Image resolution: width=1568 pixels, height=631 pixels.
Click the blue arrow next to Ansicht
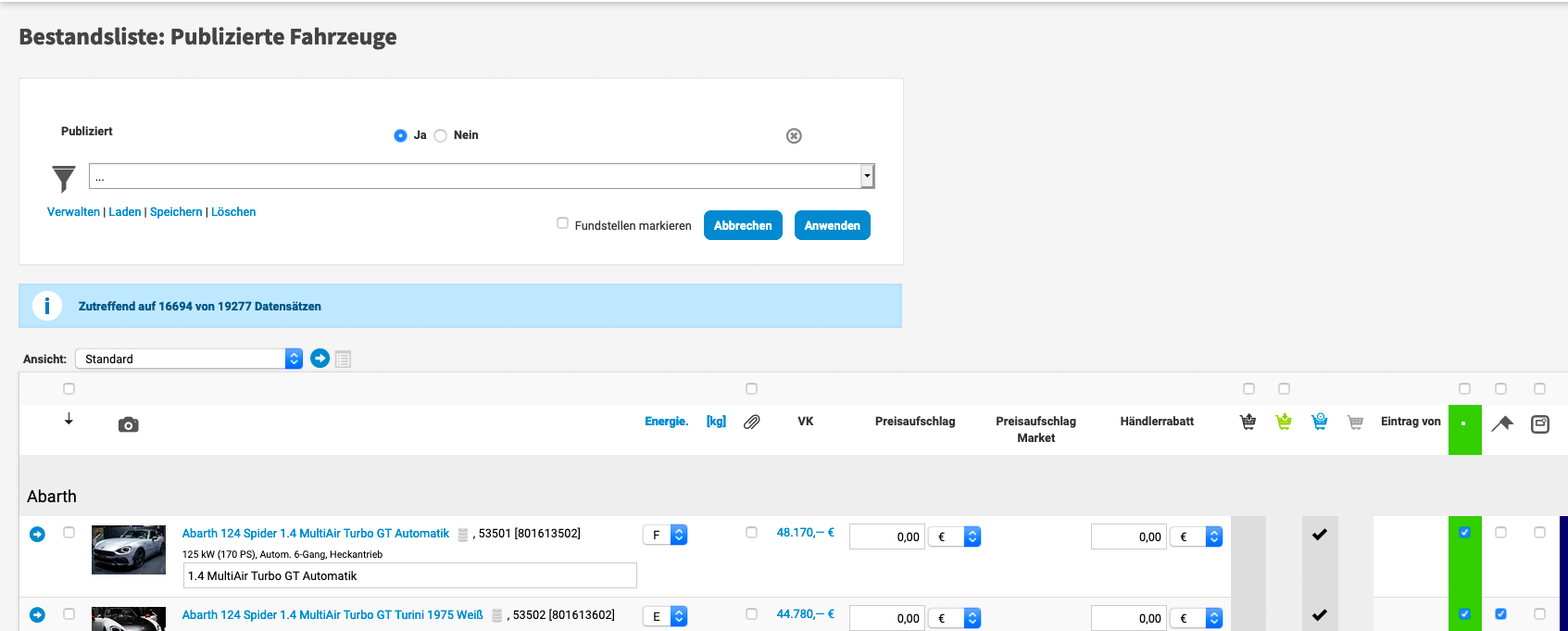coord(320,359)
